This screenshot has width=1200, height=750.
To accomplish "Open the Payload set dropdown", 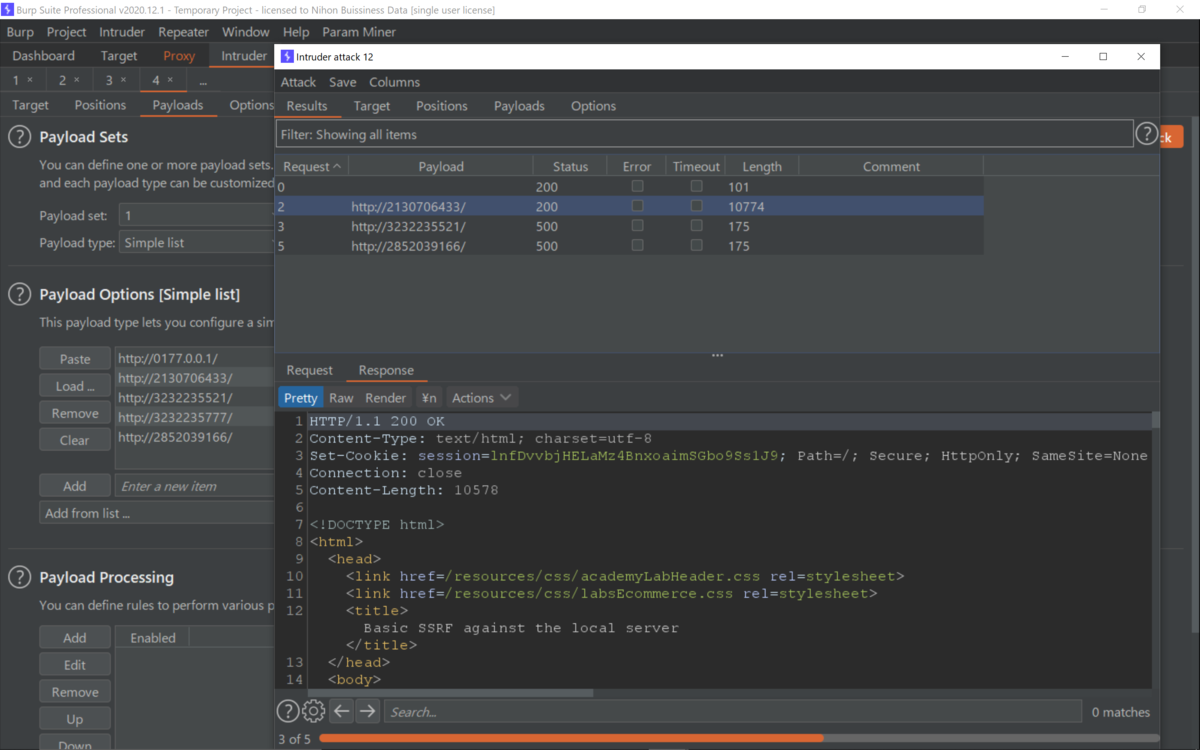I will click(x=196, y=215).
